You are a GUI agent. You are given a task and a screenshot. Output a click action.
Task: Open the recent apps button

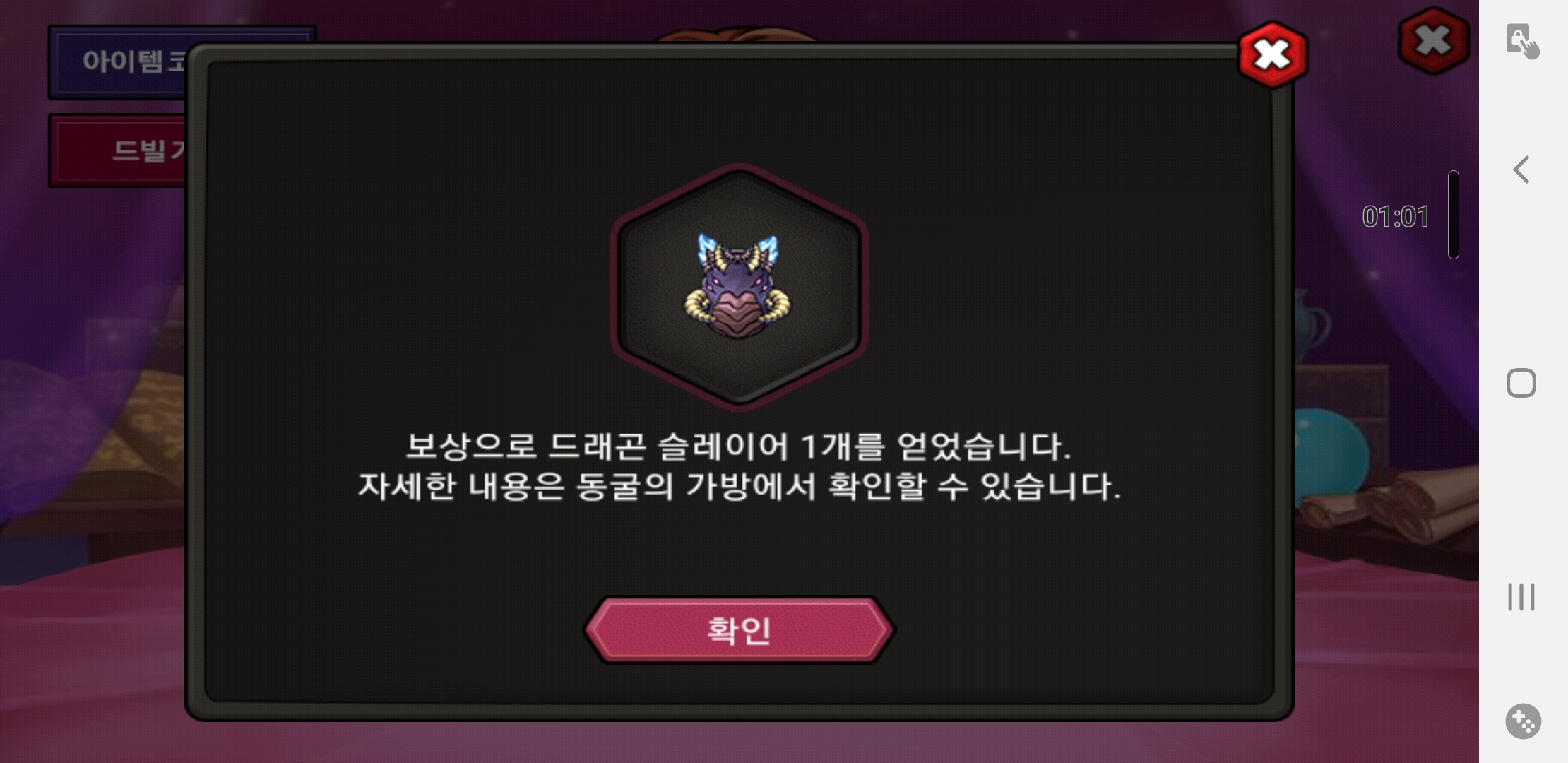1521,597
